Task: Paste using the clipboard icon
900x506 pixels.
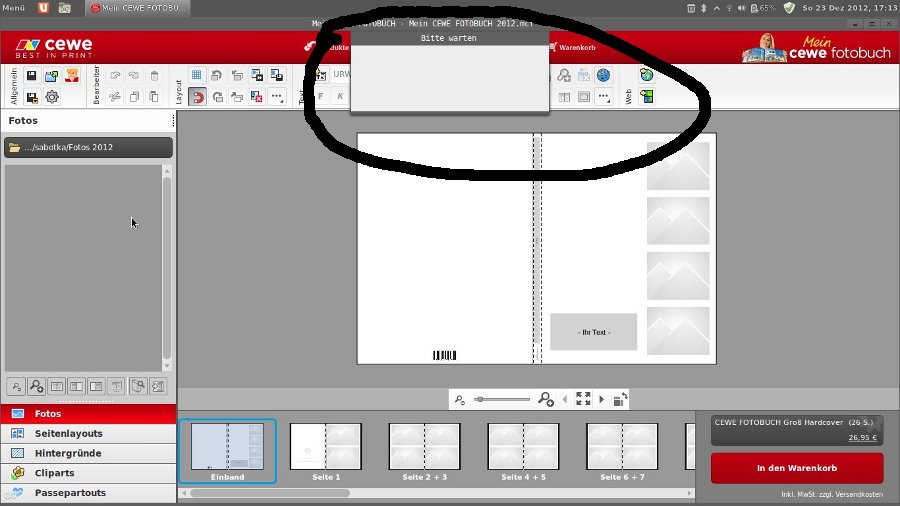Action: (x=154, y=97)
